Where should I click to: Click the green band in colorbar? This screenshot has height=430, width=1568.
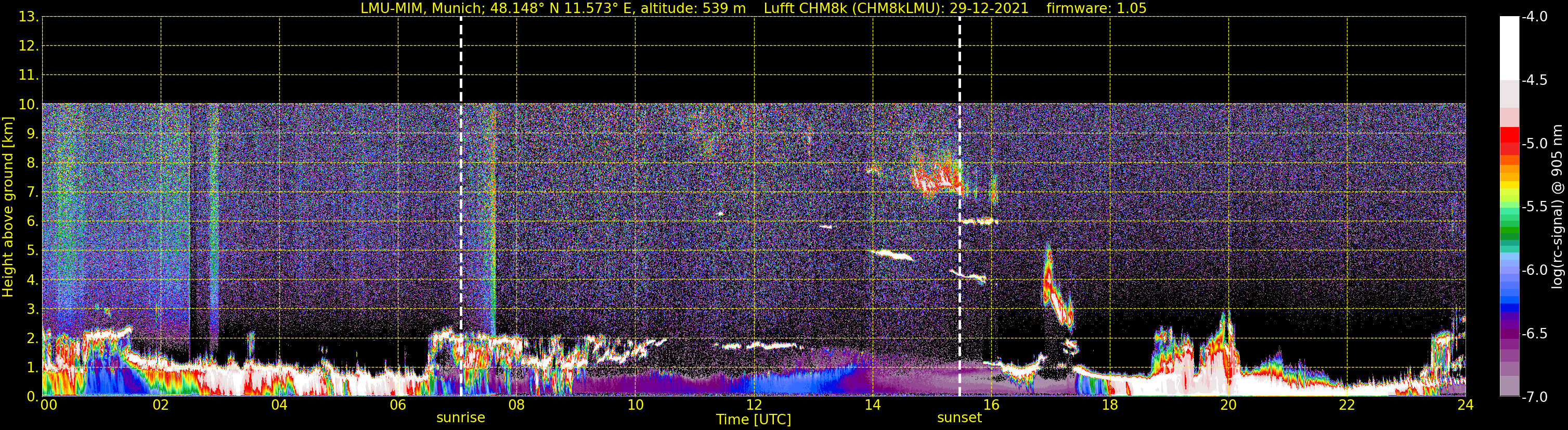pyautogui.click(x=1509, y=229)
